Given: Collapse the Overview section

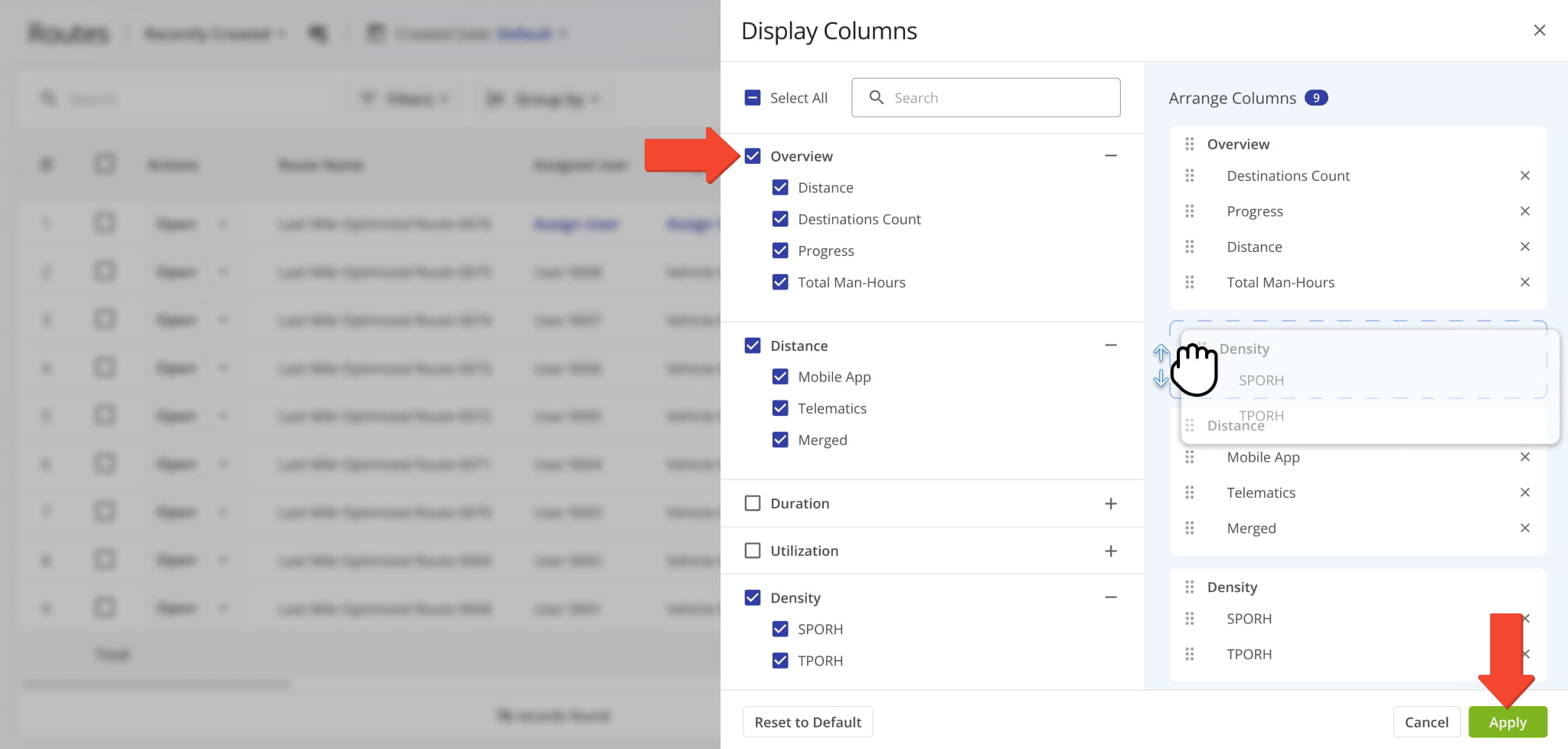Looking at the screenshot, I should point(1110,156).
